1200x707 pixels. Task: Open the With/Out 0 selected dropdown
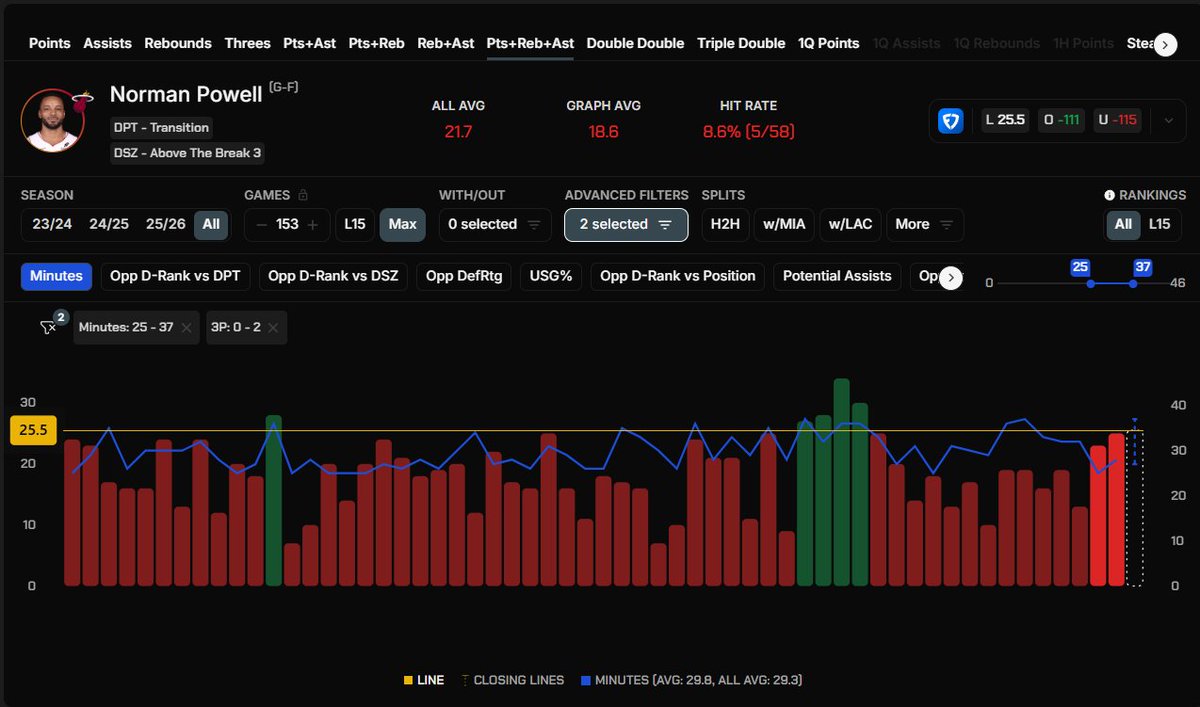tap(494, 224)
